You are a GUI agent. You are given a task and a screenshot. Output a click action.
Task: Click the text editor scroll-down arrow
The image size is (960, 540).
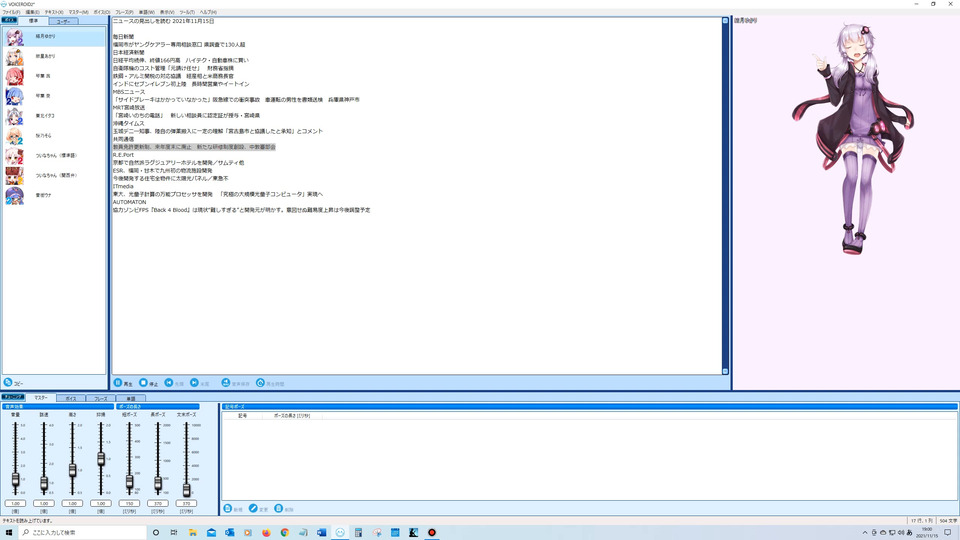(x=726, y=371)
